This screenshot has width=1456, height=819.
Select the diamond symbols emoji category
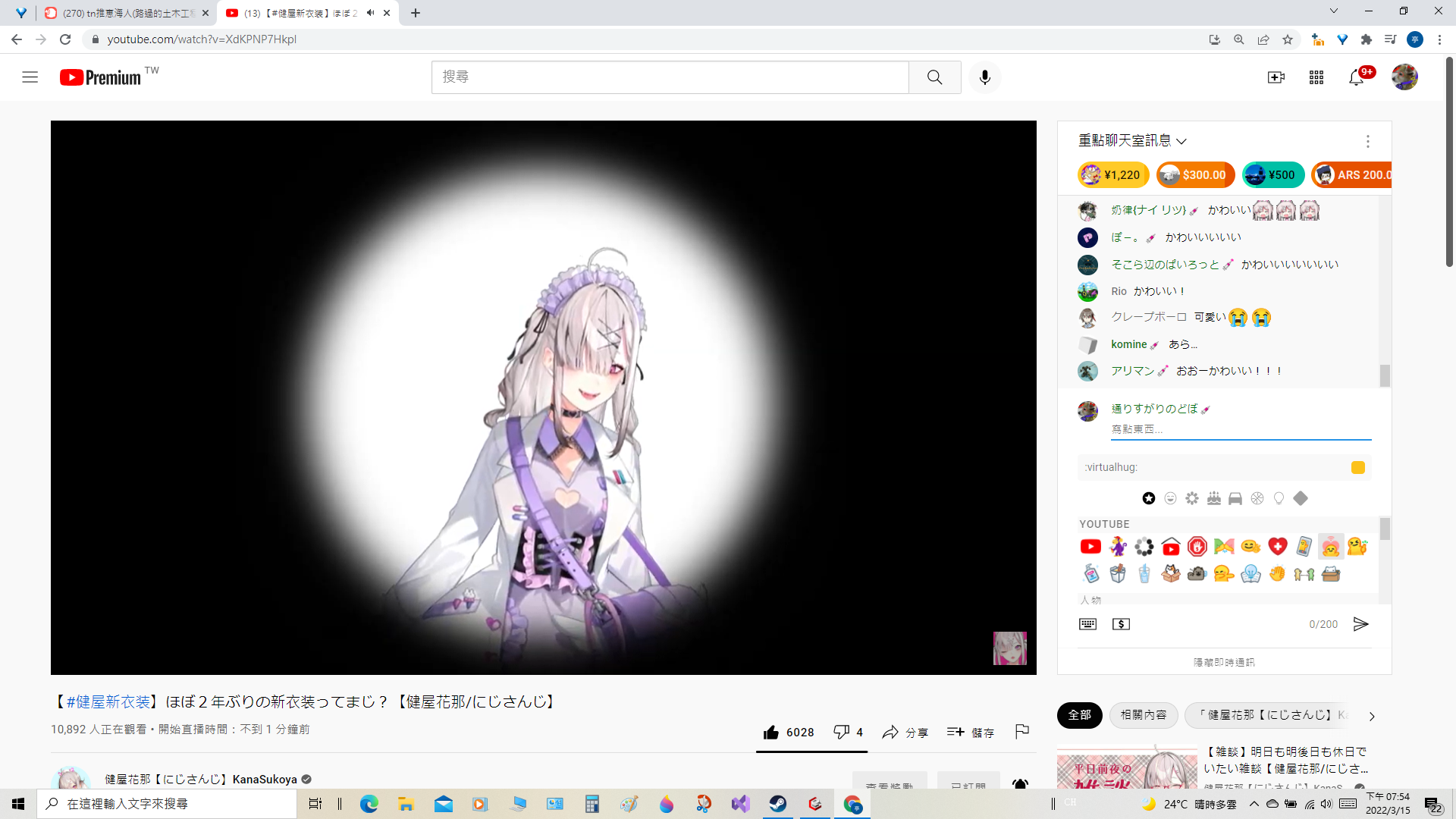(x=1301, y=498)
